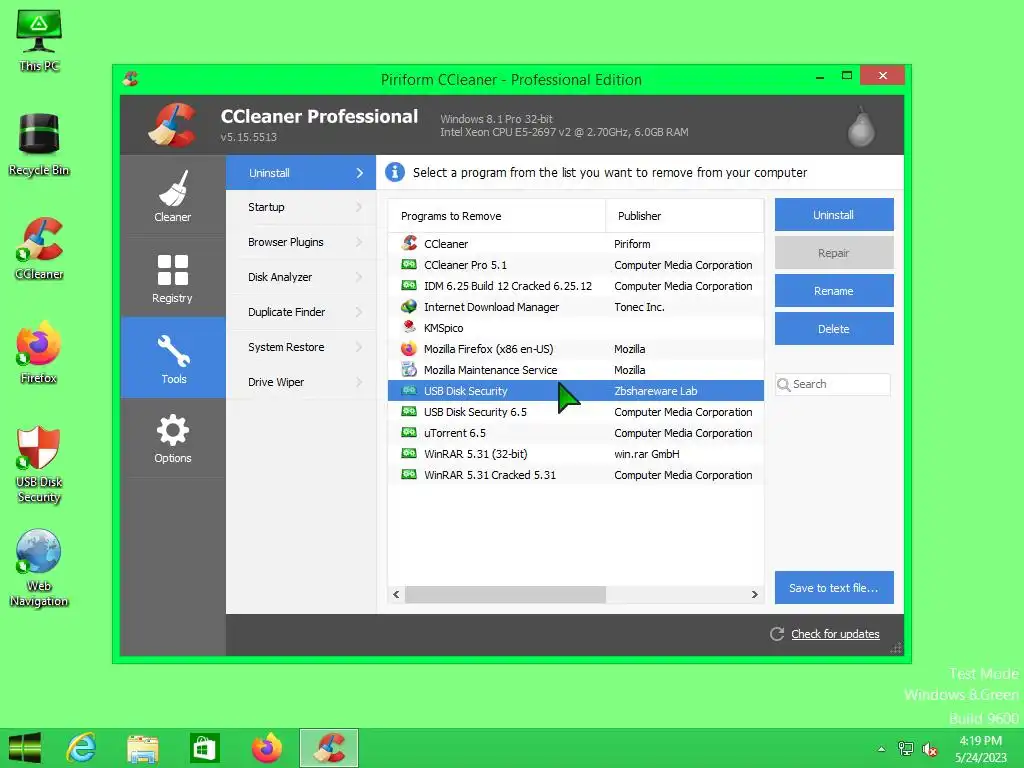Click the Repair button
The width and height of the screenshot is (1024, 768).
pos(834,253)
